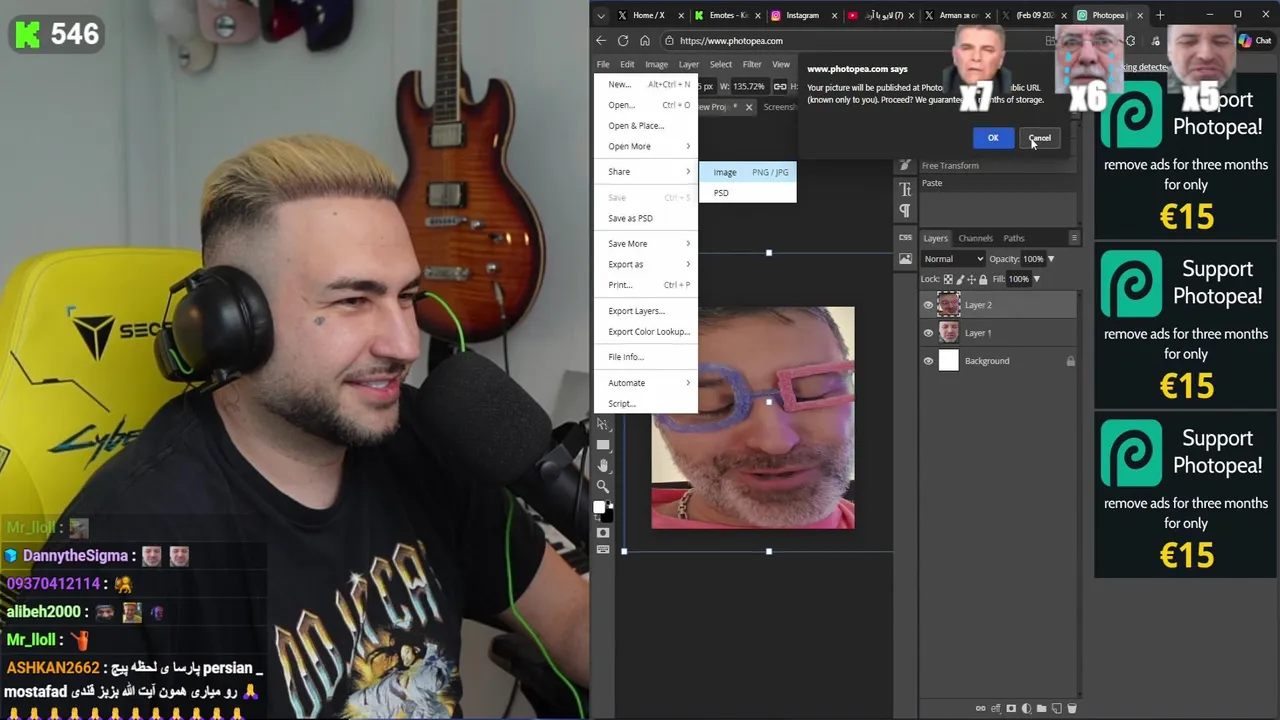
Task: Open a new browser tab with plus
Action: [1160, 15]
